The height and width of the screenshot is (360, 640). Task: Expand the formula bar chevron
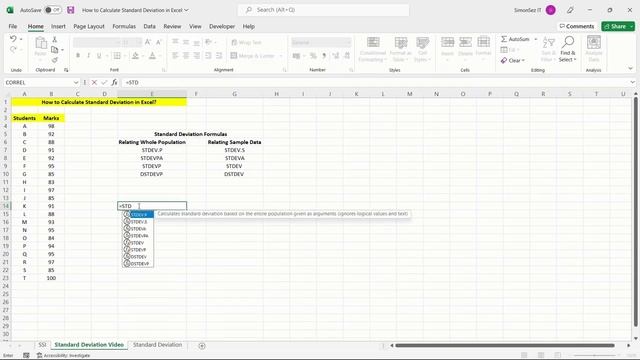632,82
